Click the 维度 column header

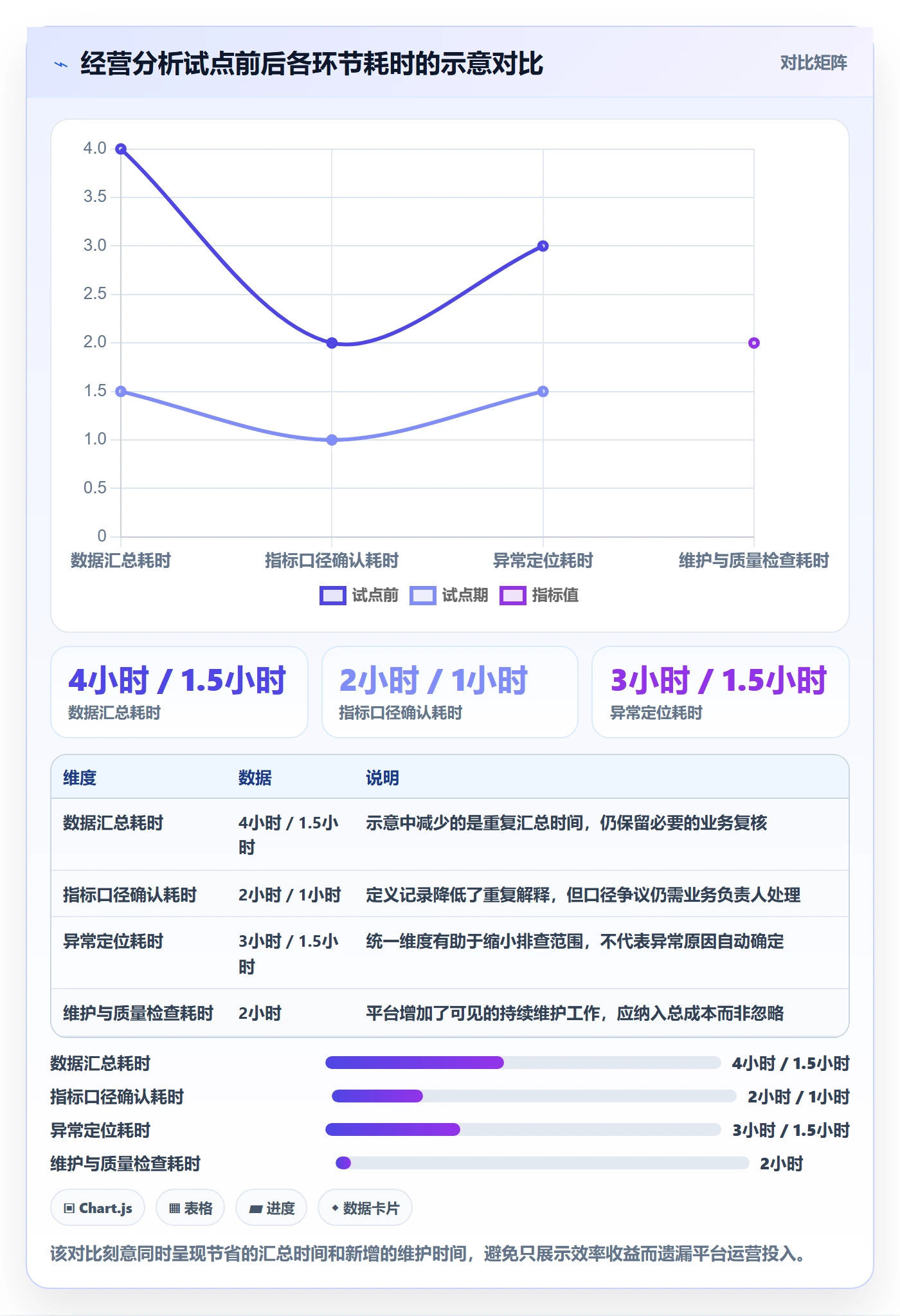click(x=80, y=778)
